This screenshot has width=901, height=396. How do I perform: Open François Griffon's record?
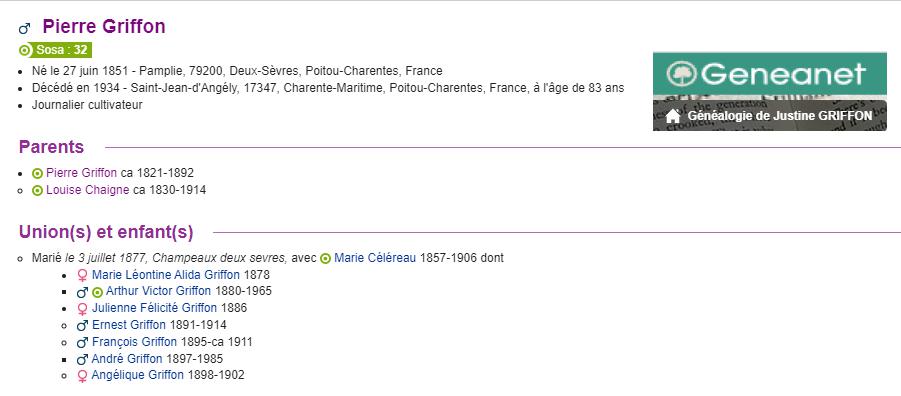pos(134,342)
